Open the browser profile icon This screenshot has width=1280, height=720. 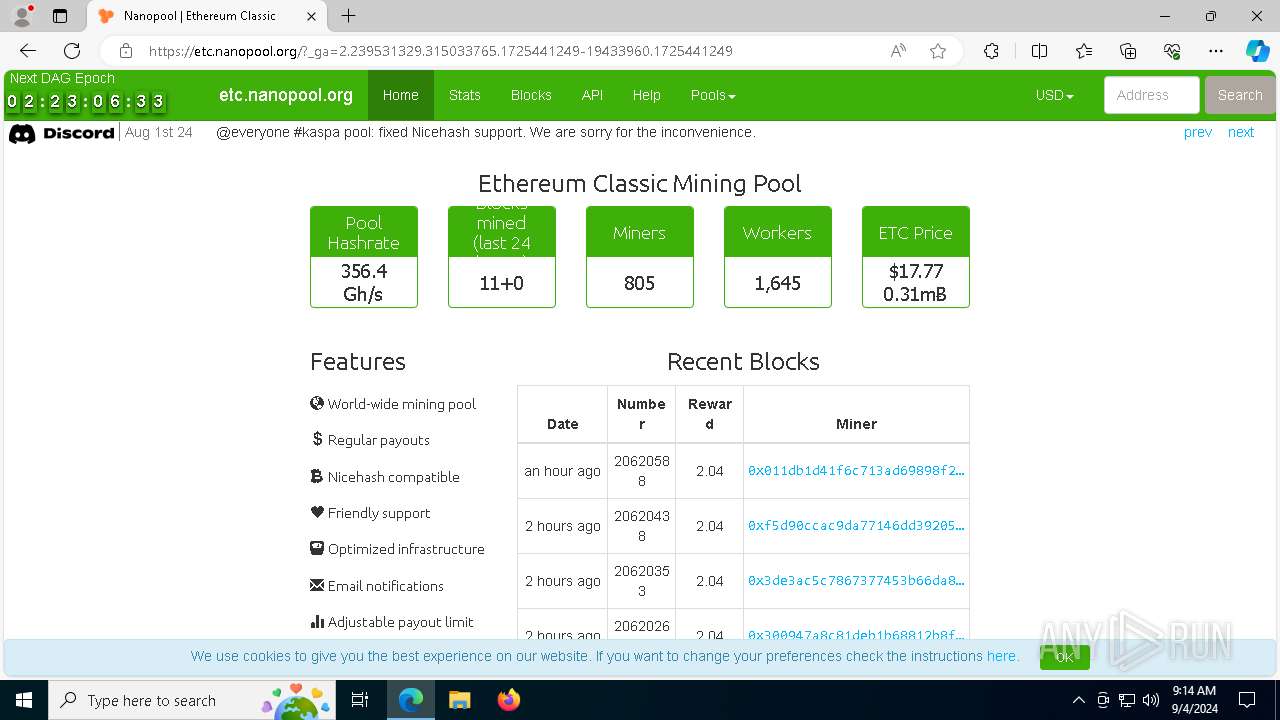point(22,16)
